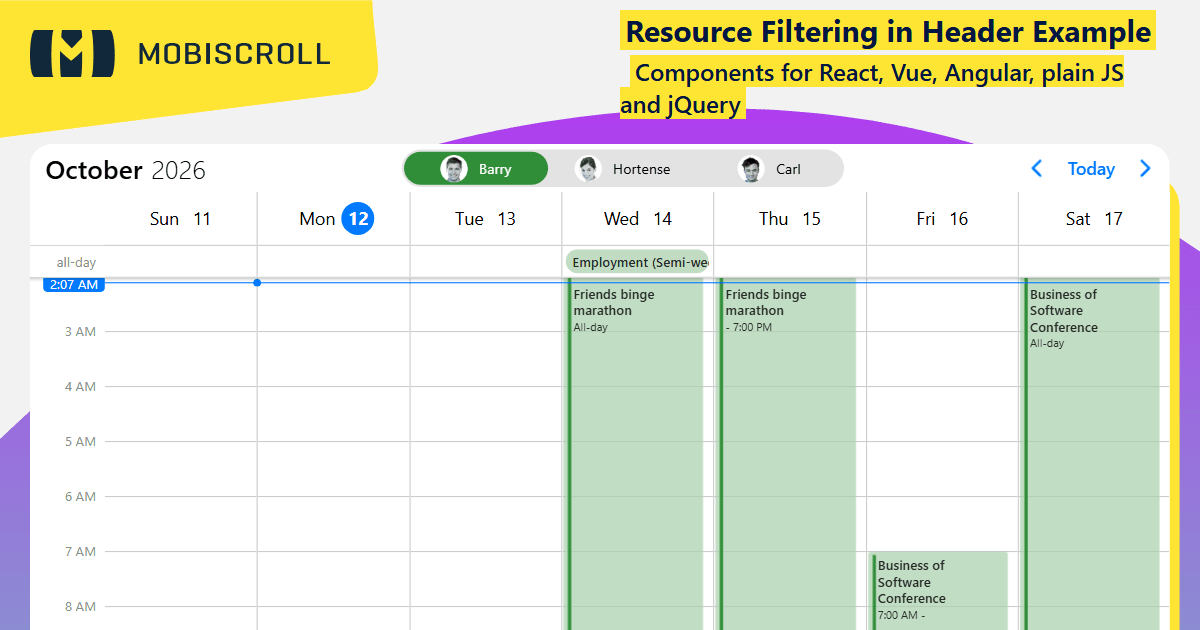The width and height of the screenshot is (1200, 630).
Task: Click the 6 AM time label
Action: point(80,496)
